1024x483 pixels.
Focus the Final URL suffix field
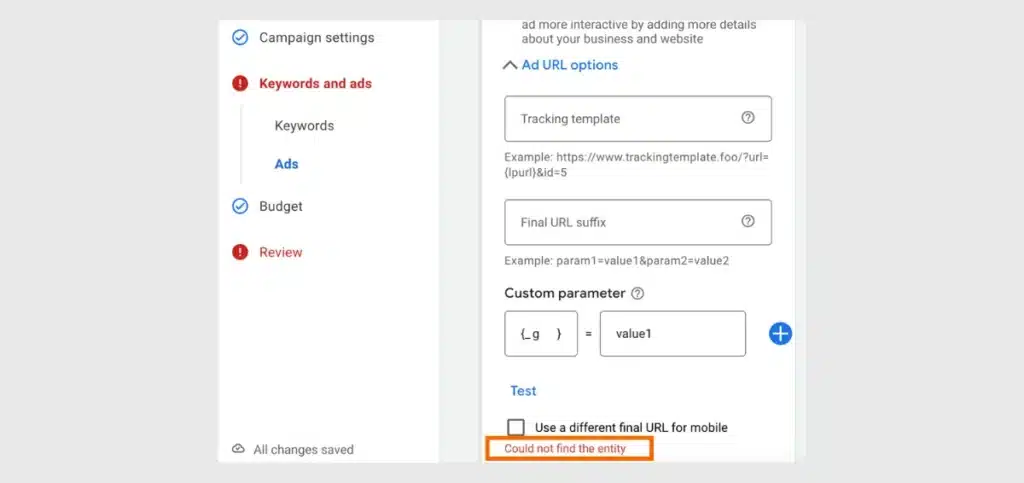tap(638, 223)
